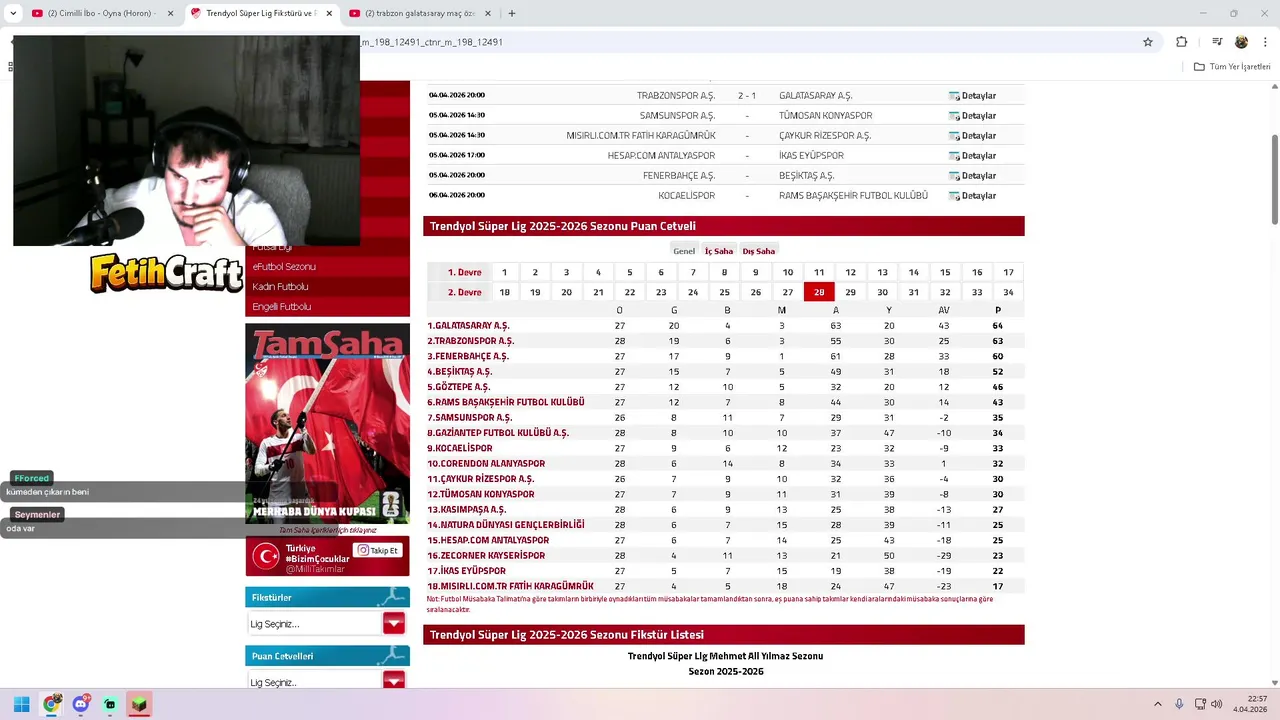Open 9.KOCAELİSPOR team link
The height and width of the screenshot is (720, 1280).
[460, 448]
